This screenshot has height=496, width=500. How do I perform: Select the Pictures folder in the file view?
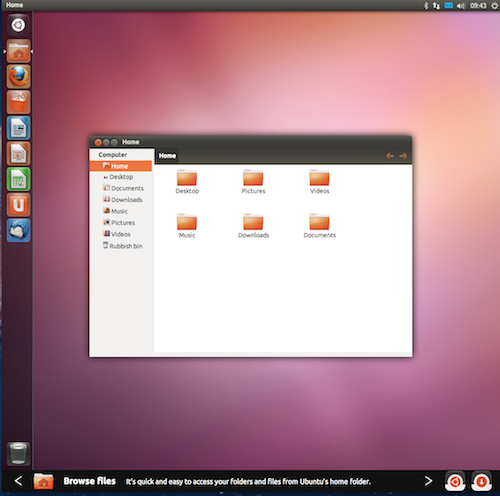(x=253, y=182)
